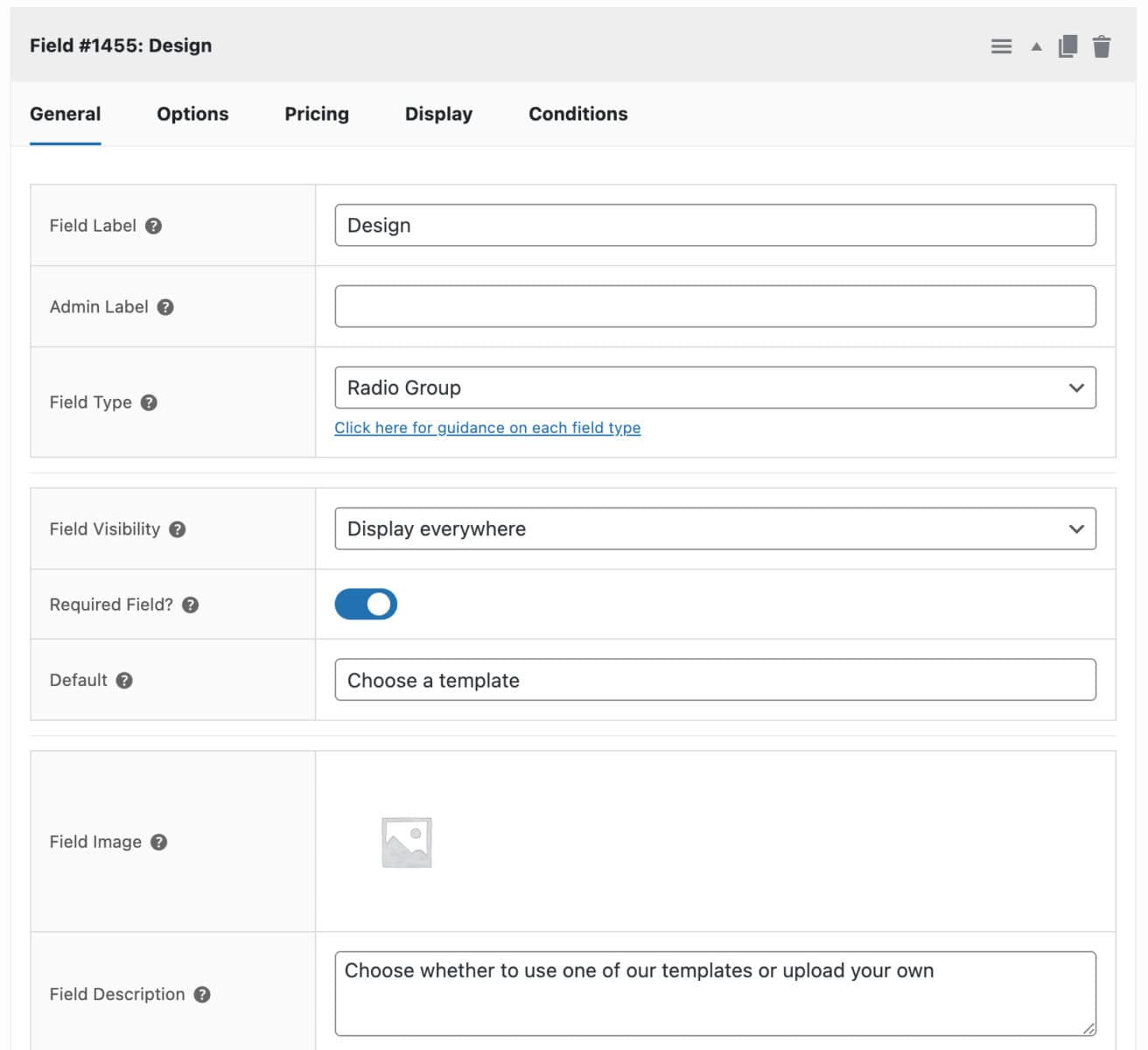
Task: Click into the Admin Label text box
Action: coord(715,307)
